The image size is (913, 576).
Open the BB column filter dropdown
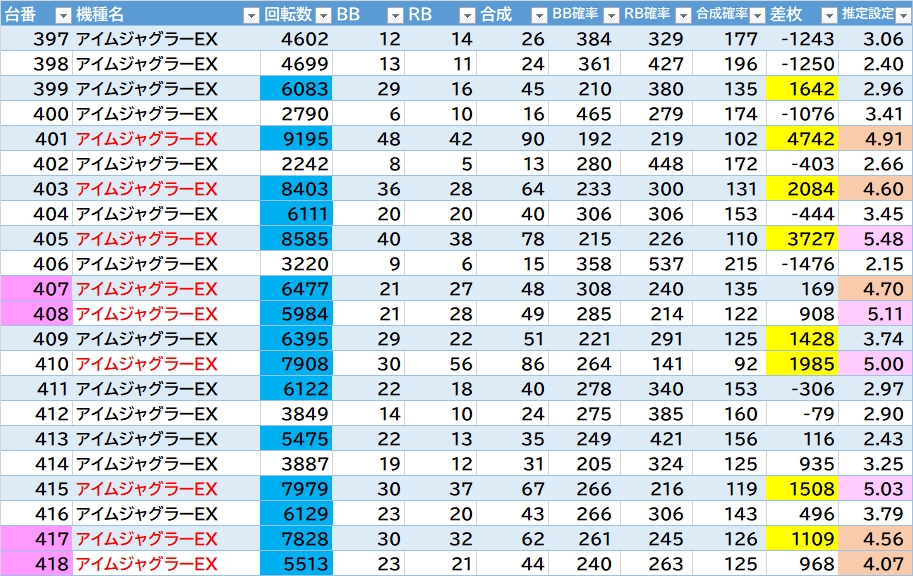click(x=395, y=15)
